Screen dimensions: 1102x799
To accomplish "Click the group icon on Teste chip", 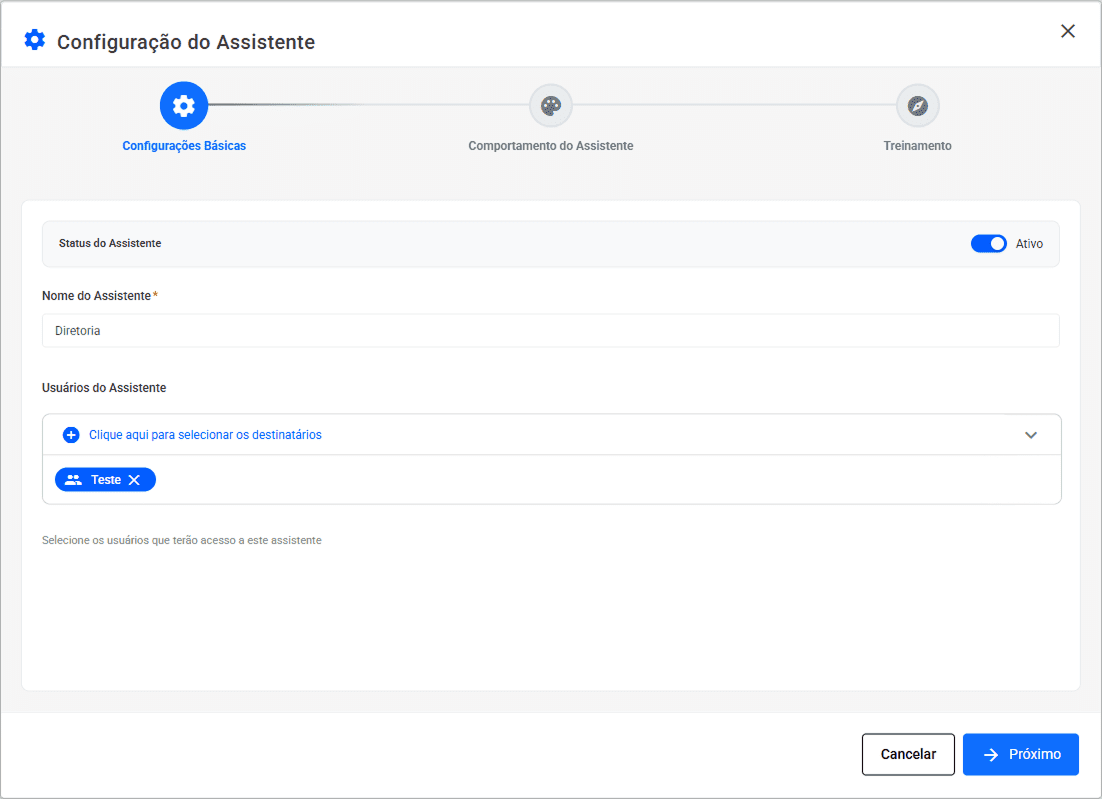I will 73,480.
